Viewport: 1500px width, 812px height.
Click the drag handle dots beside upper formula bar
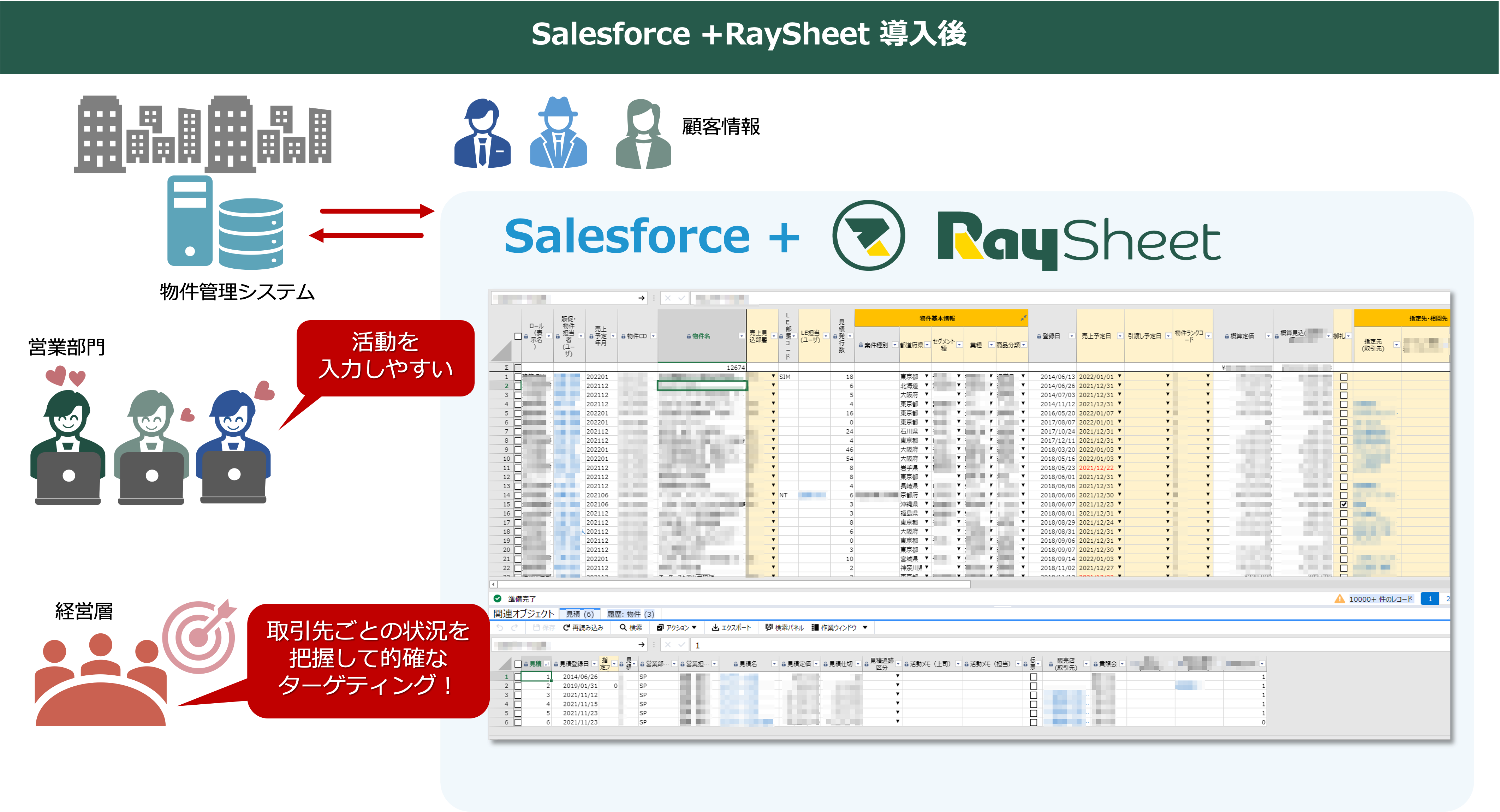(654, 298)
